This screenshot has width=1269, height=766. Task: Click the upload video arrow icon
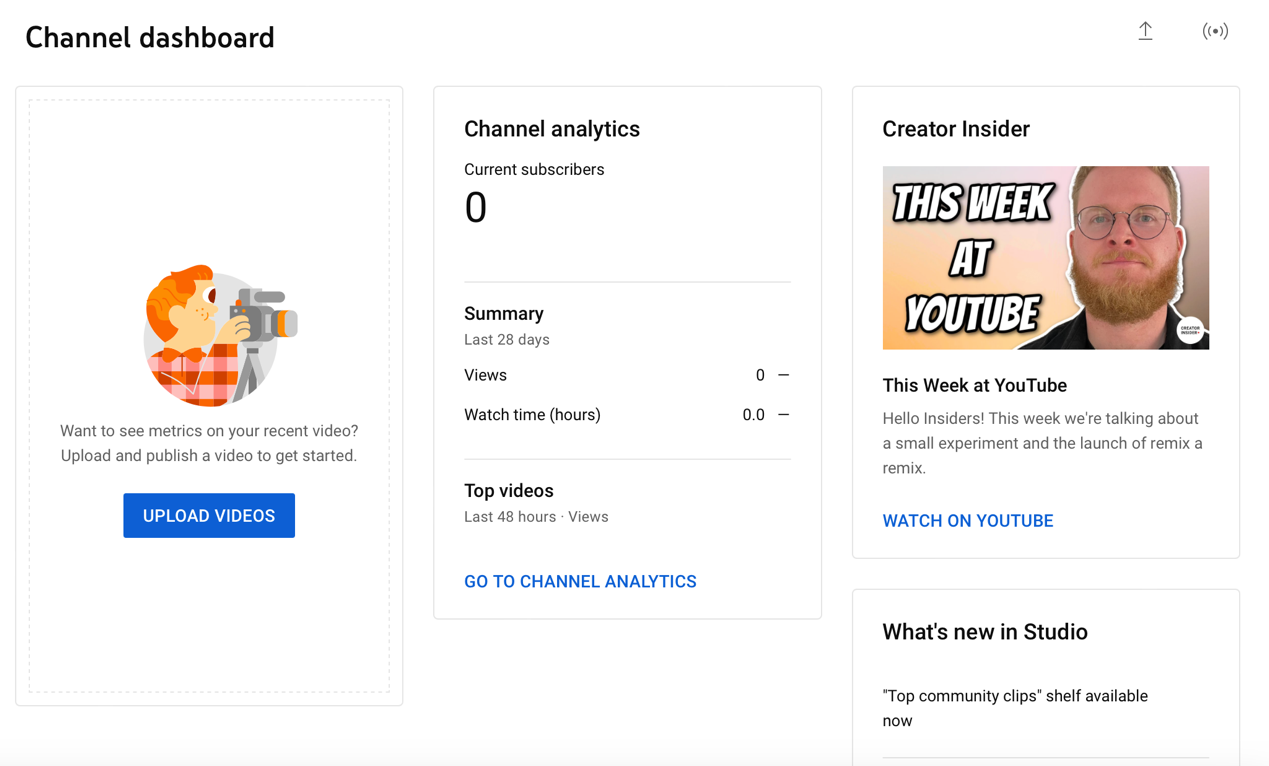[x=1145, y=31]
